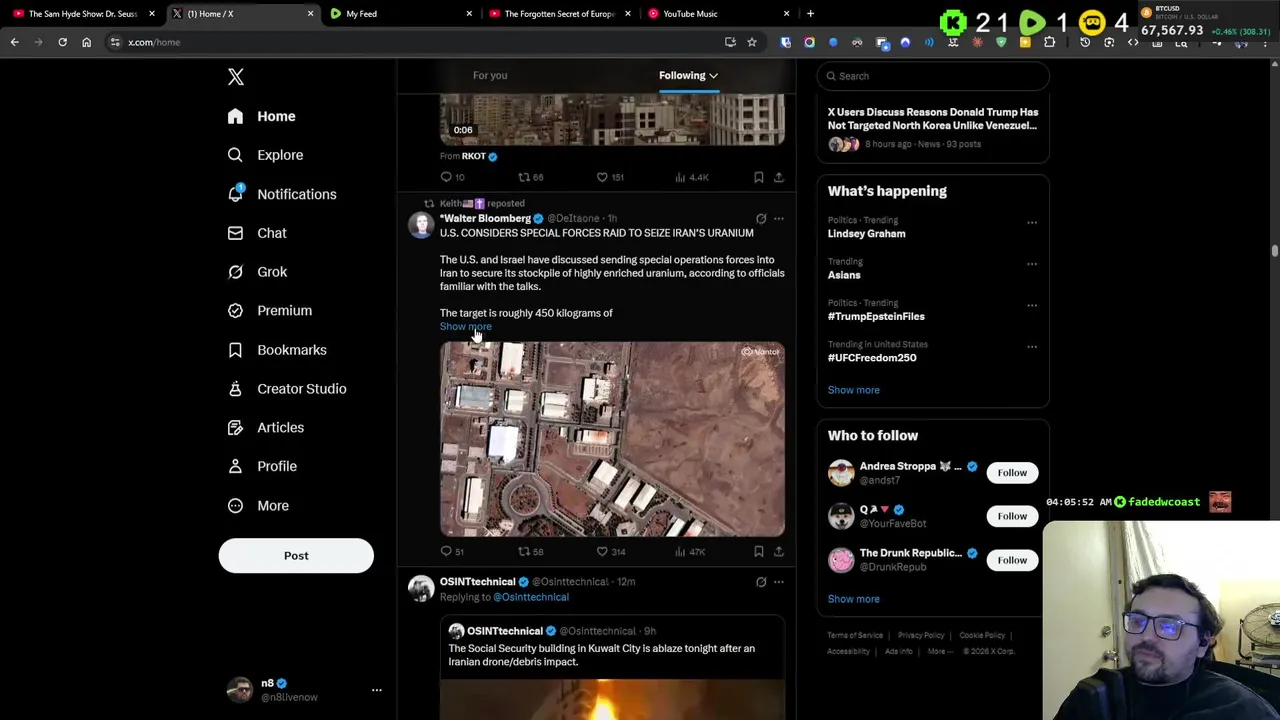The height and width of the screenshot is (720, 1280).
Task: Bookmark the RKOT video post
Action: (x=759, y=177)
